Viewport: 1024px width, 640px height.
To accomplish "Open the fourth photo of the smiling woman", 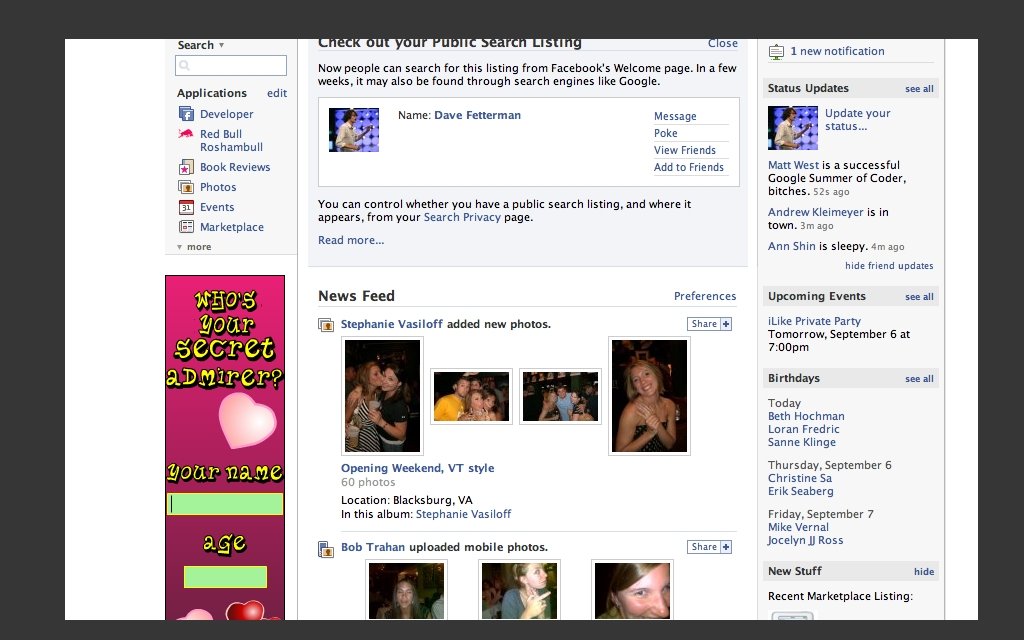I will click(649, 396).
